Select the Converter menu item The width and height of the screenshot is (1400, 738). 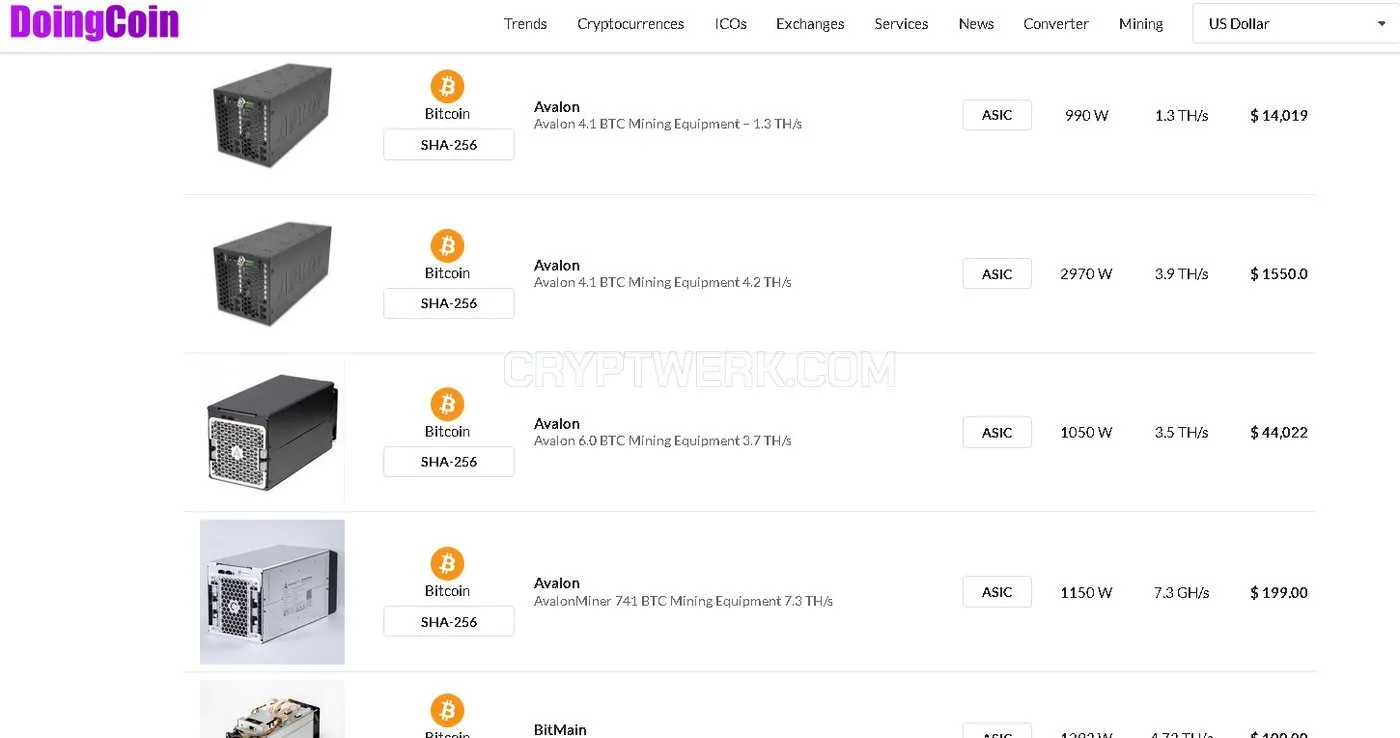pyautogui.click(x=1056, y=24)
